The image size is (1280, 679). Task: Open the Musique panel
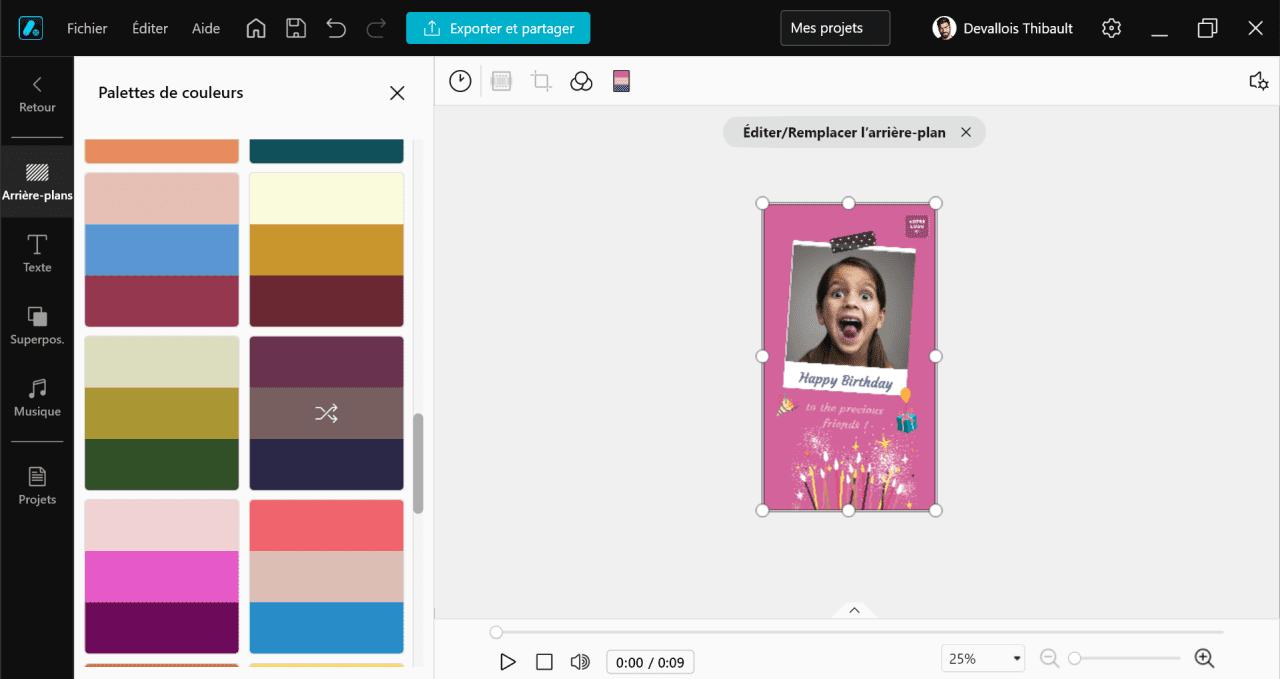(37, 397)
